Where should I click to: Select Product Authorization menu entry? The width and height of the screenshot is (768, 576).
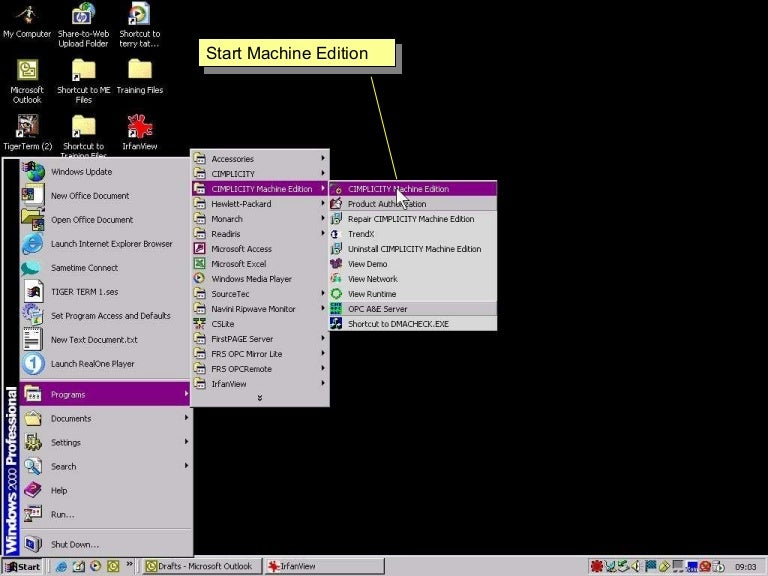click(x=386, y=204)
